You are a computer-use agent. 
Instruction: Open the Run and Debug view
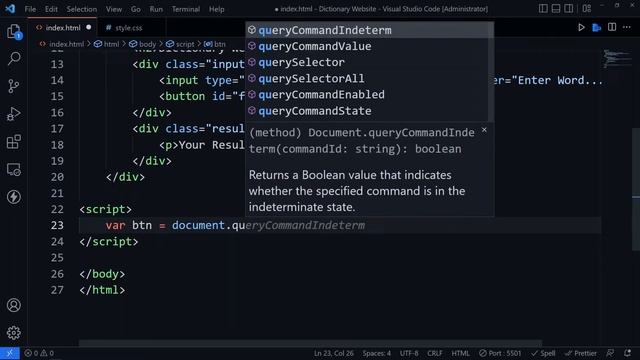pyautogui.click(x=13, y=114)
